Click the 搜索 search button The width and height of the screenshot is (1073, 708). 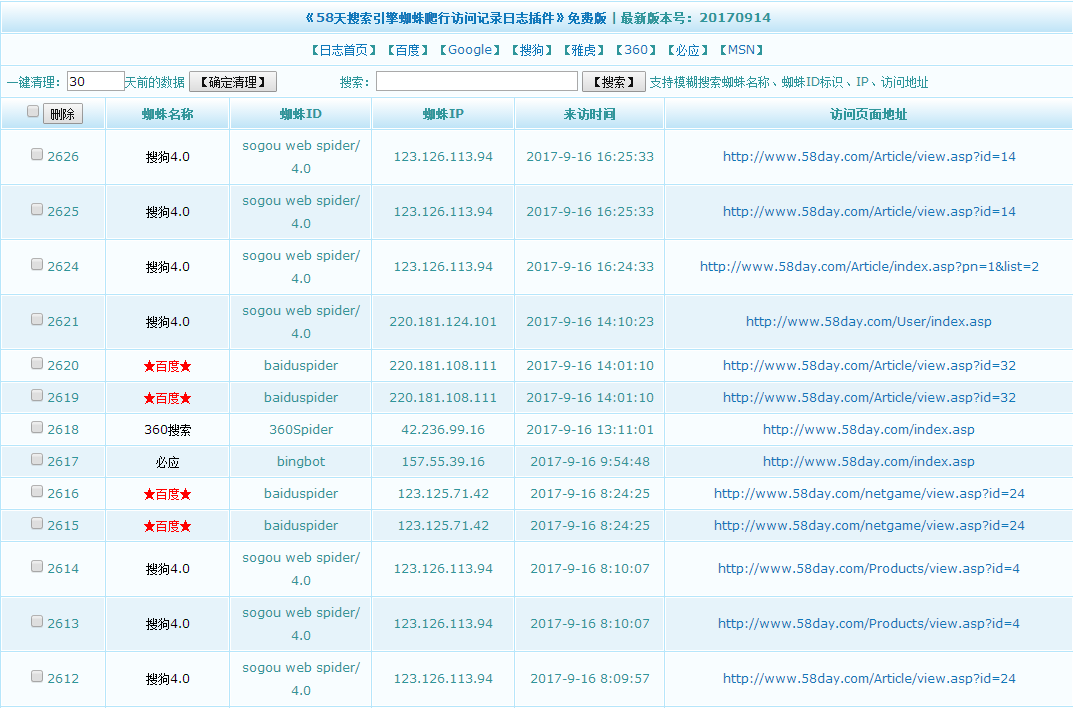click(x=614, y=82)
